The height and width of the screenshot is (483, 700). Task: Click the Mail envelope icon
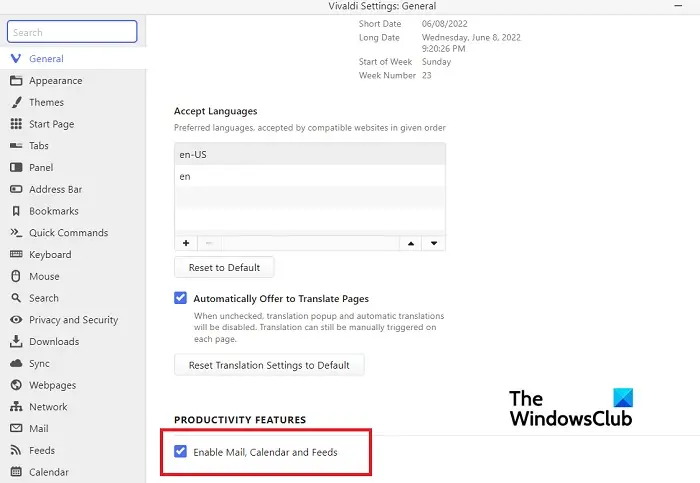16,428
